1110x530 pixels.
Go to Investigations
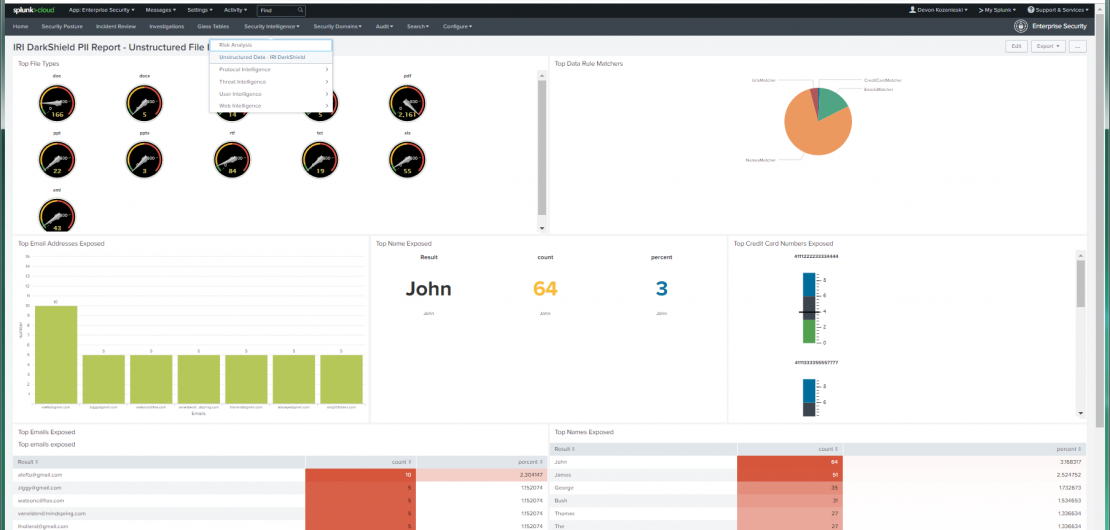pyautogui.click(x=167, y=26)
